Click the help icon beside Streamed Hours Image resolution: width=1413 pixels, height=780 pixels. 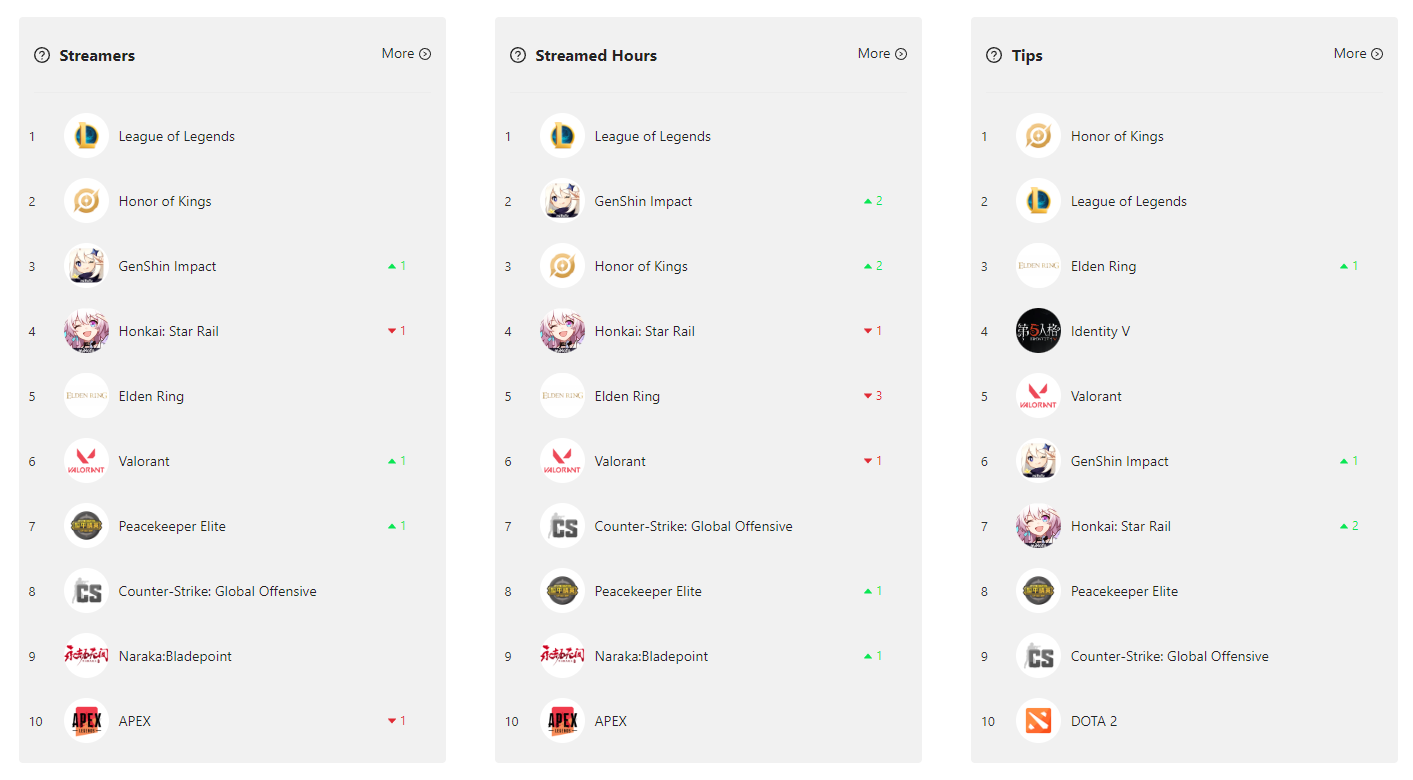[518, 55]
